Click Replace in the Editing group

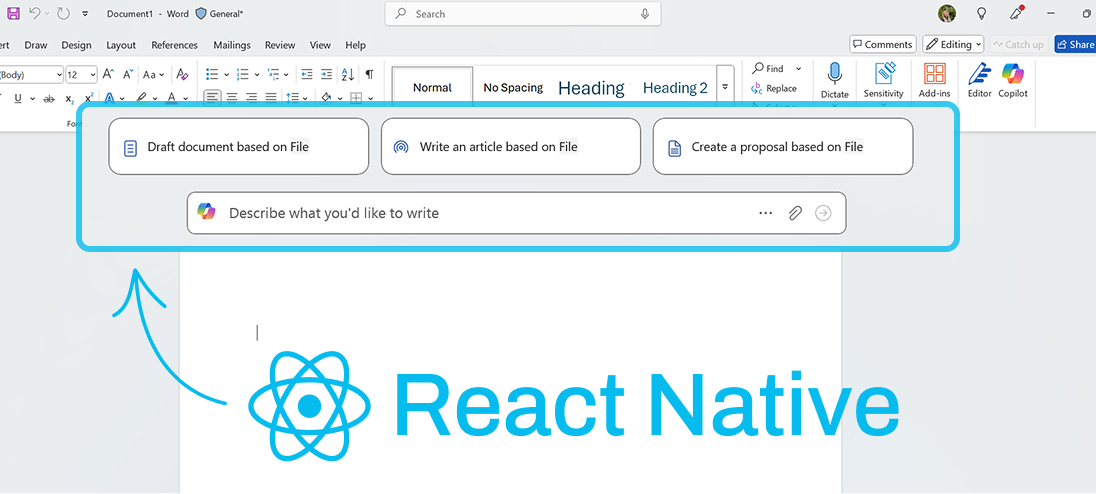point(774,88)
